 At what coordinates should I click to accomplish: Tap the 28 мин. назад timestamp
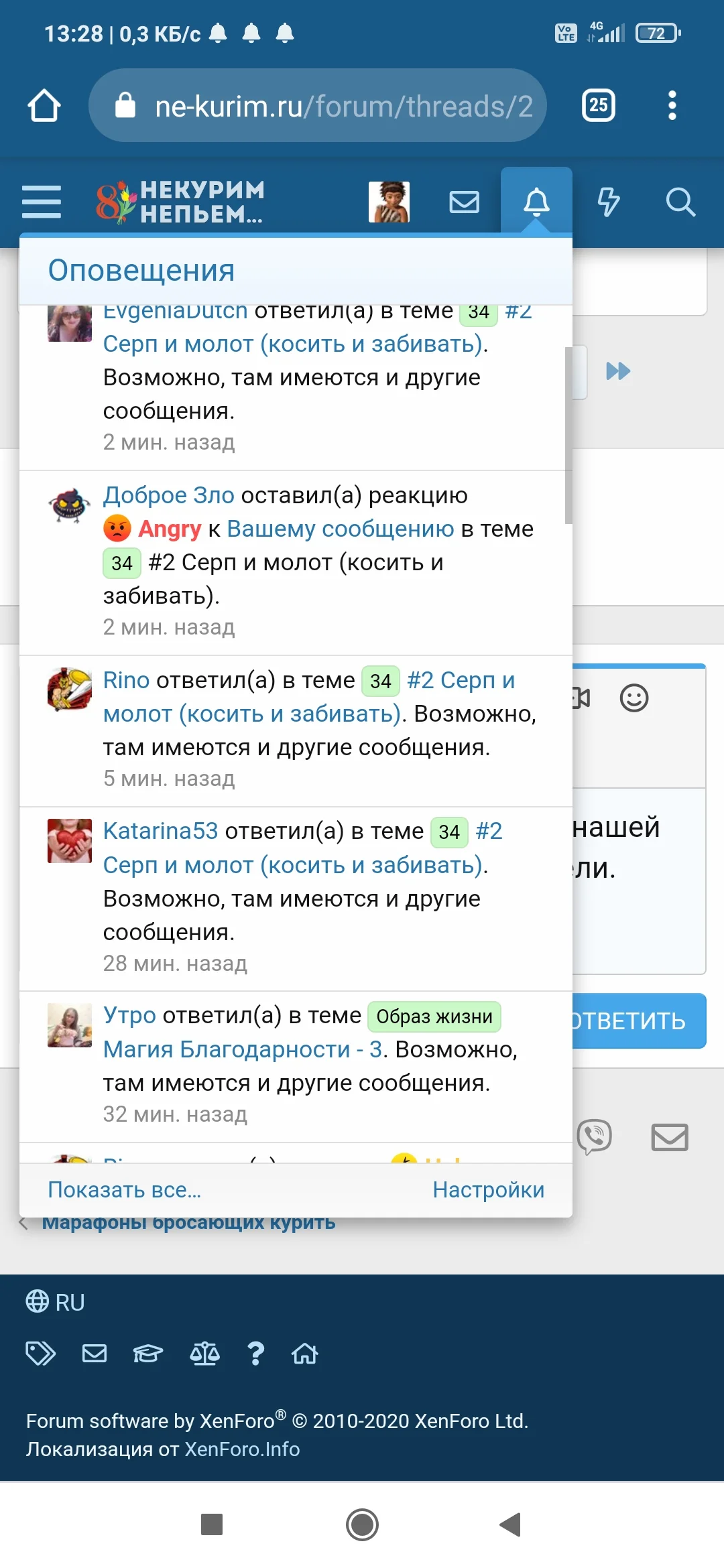(x=175, y=964)
